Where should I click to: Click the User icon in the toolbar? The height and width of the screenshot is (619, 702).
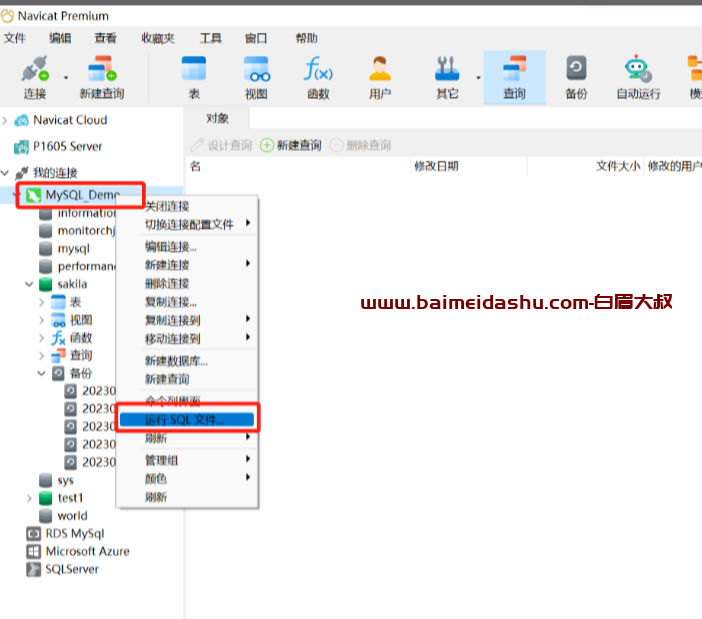click(x=380, y=68)
